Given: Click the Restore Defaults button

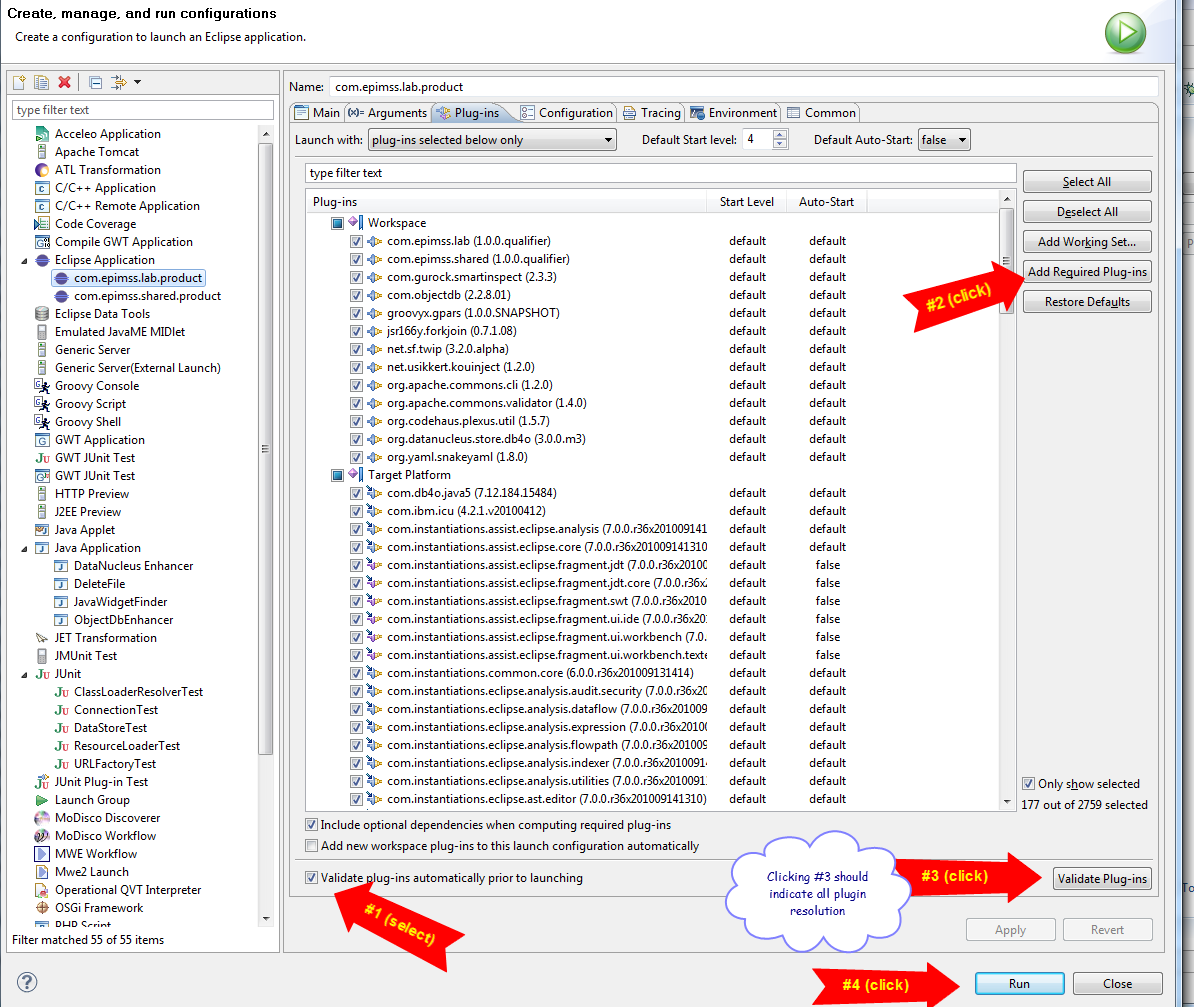Looking at the screenshot, I should tap(1087, 302).
